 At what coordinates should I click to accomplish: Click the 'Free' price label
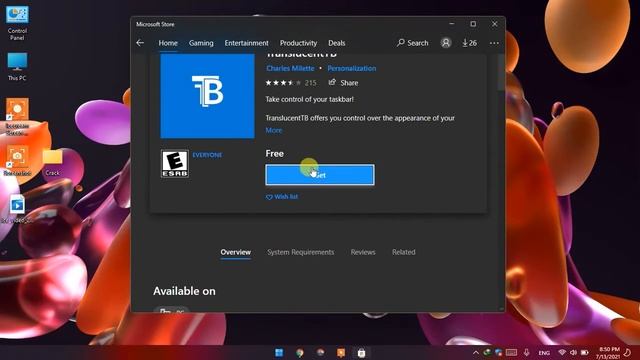[274, 153]
